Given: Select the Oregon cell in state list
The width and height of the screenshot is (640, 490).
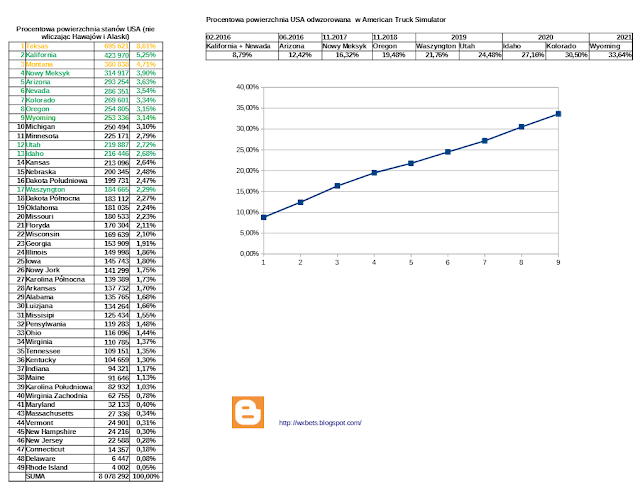Looking at the screenshot, I should (x=60, y=109).
